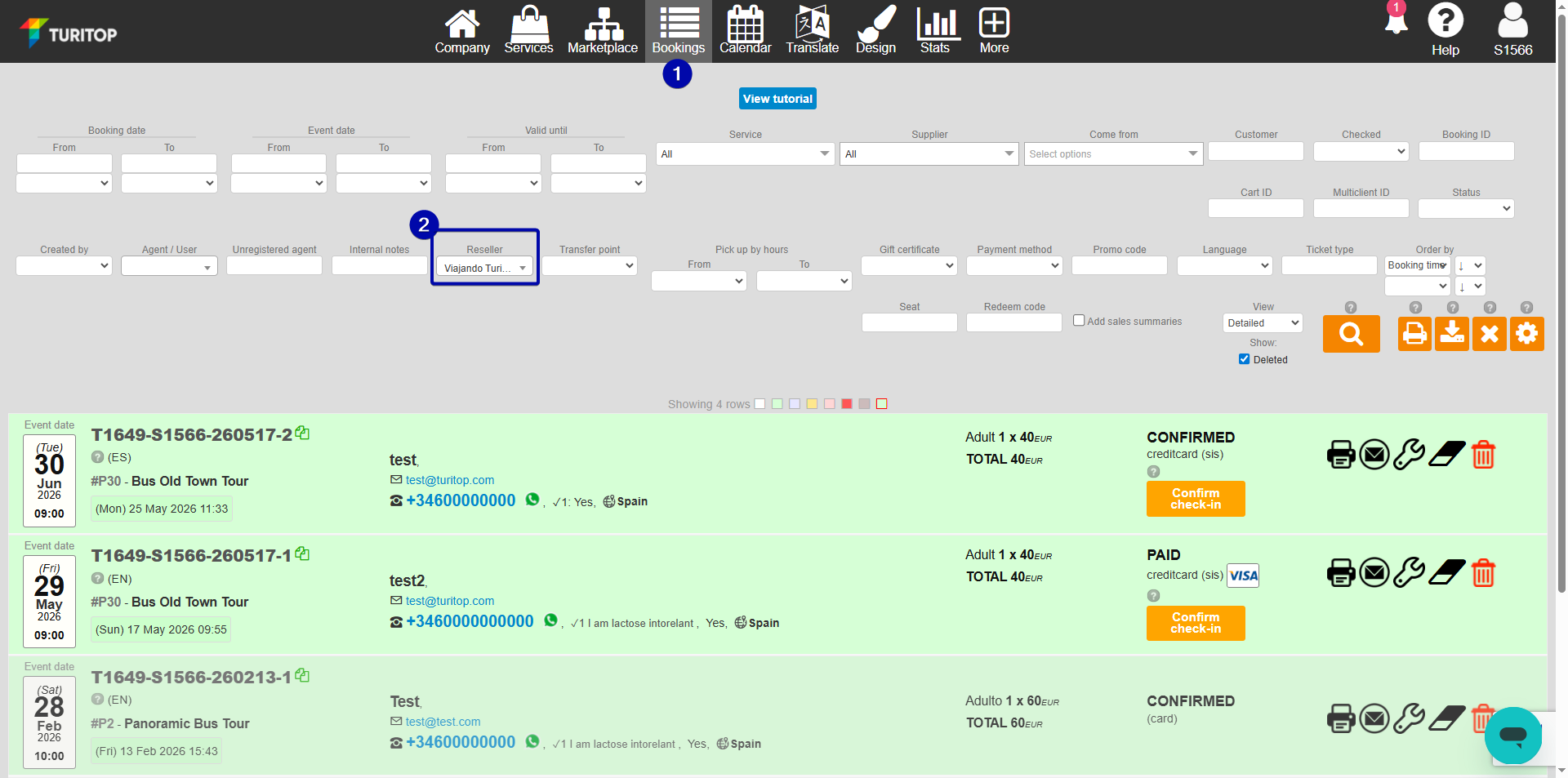Open the Order by Booking time dropdown
Screen dimensions: 1568x778
1418,265
